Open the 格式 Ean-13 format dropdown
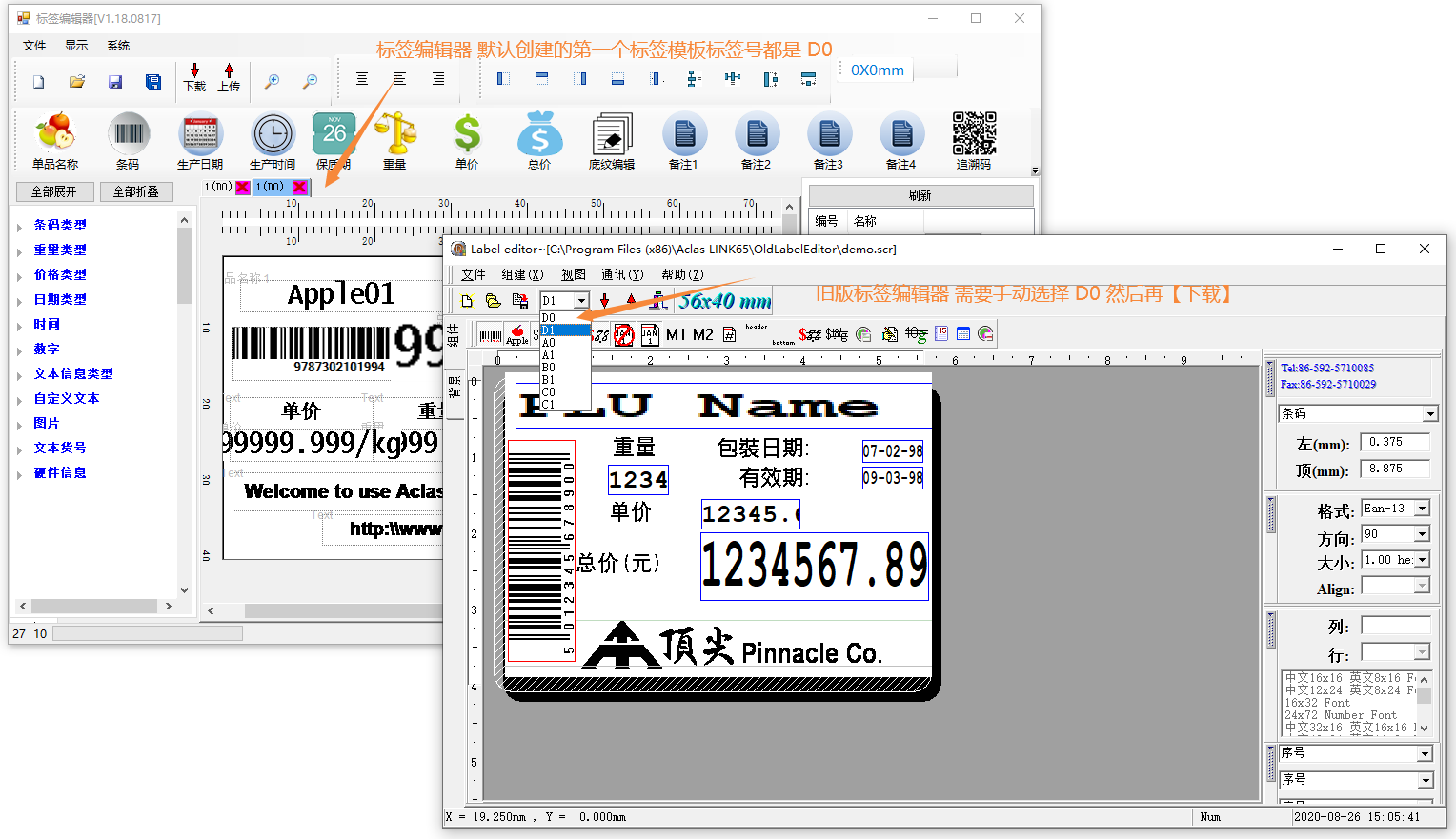 1422,509
